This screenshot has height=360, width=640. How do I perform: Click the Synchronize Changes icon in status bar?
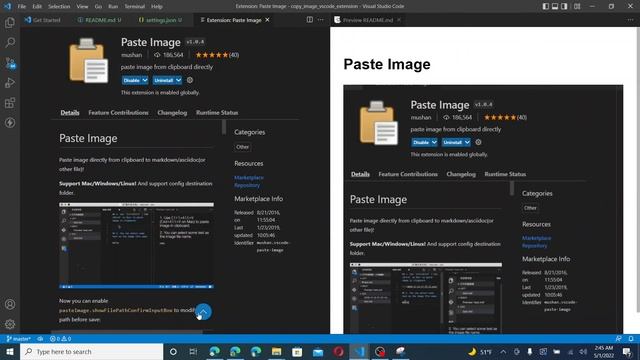[x=40, y=339]
